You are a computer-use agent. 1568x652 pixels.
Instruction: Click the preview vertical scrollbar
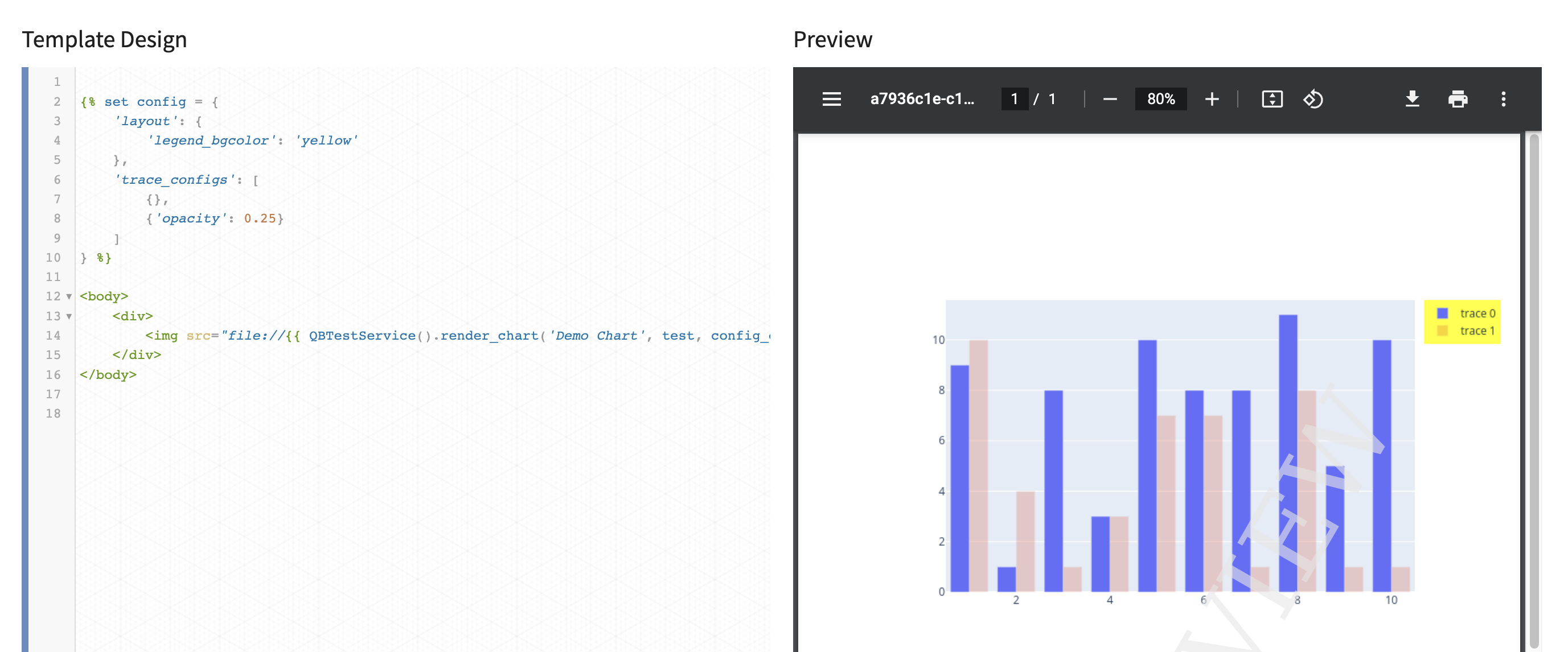coord(1534,389)
